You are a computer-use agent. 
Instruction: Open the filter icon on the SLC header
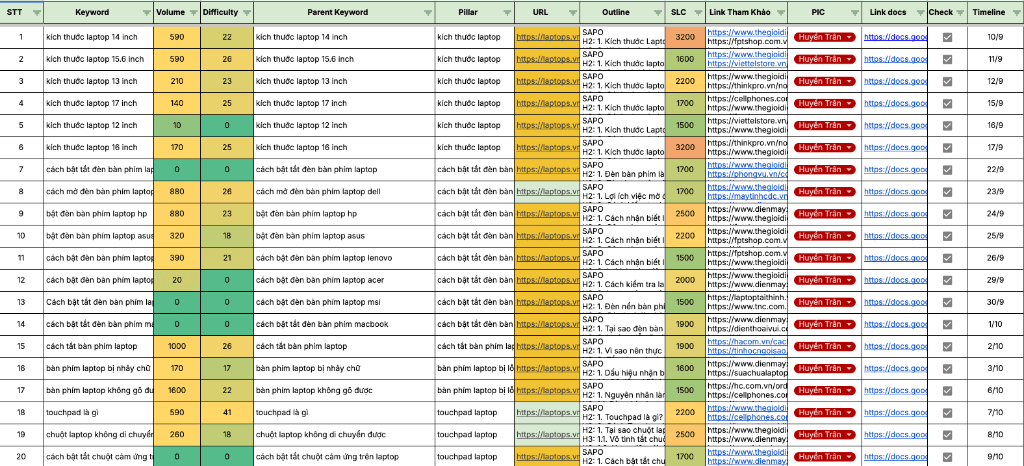697,12
